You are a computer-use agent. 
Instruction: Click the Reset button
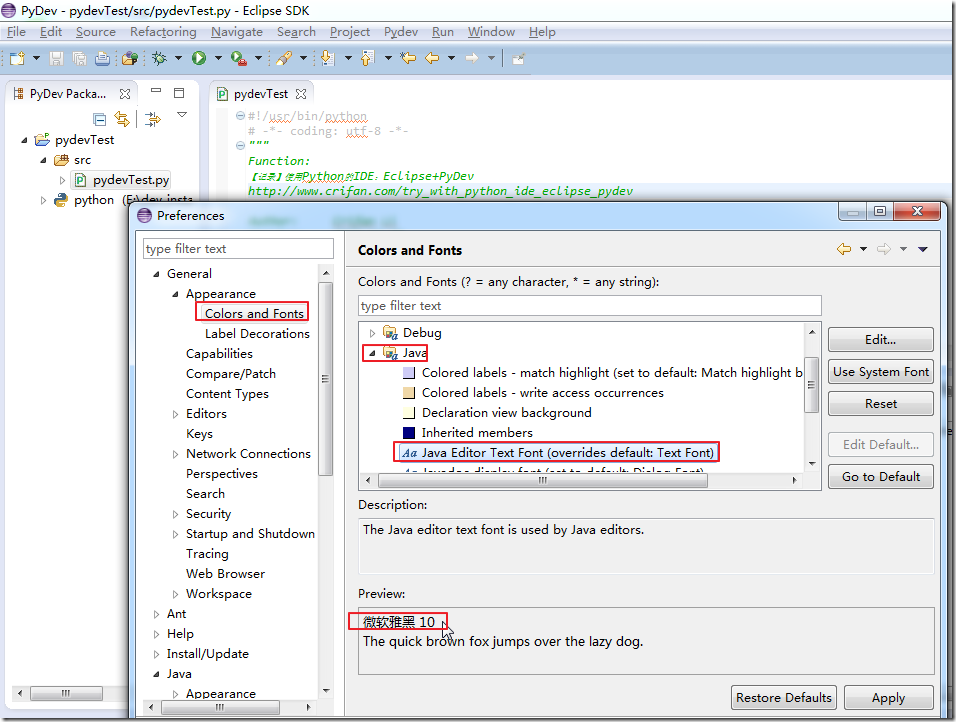click(880, 404)
